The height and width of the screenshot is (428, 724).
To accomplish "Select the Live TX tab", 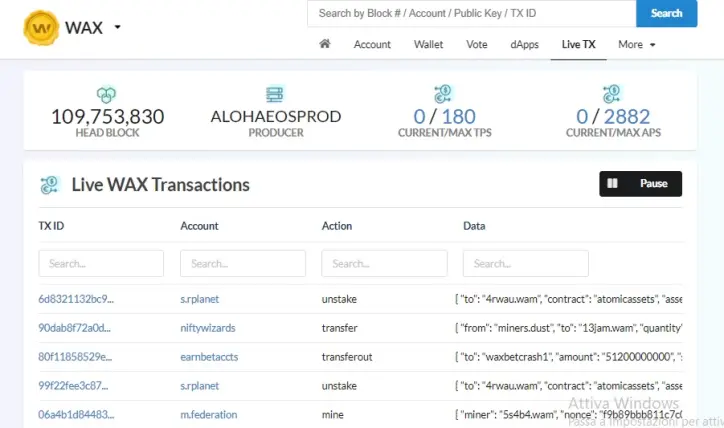I will coord(579,44).
